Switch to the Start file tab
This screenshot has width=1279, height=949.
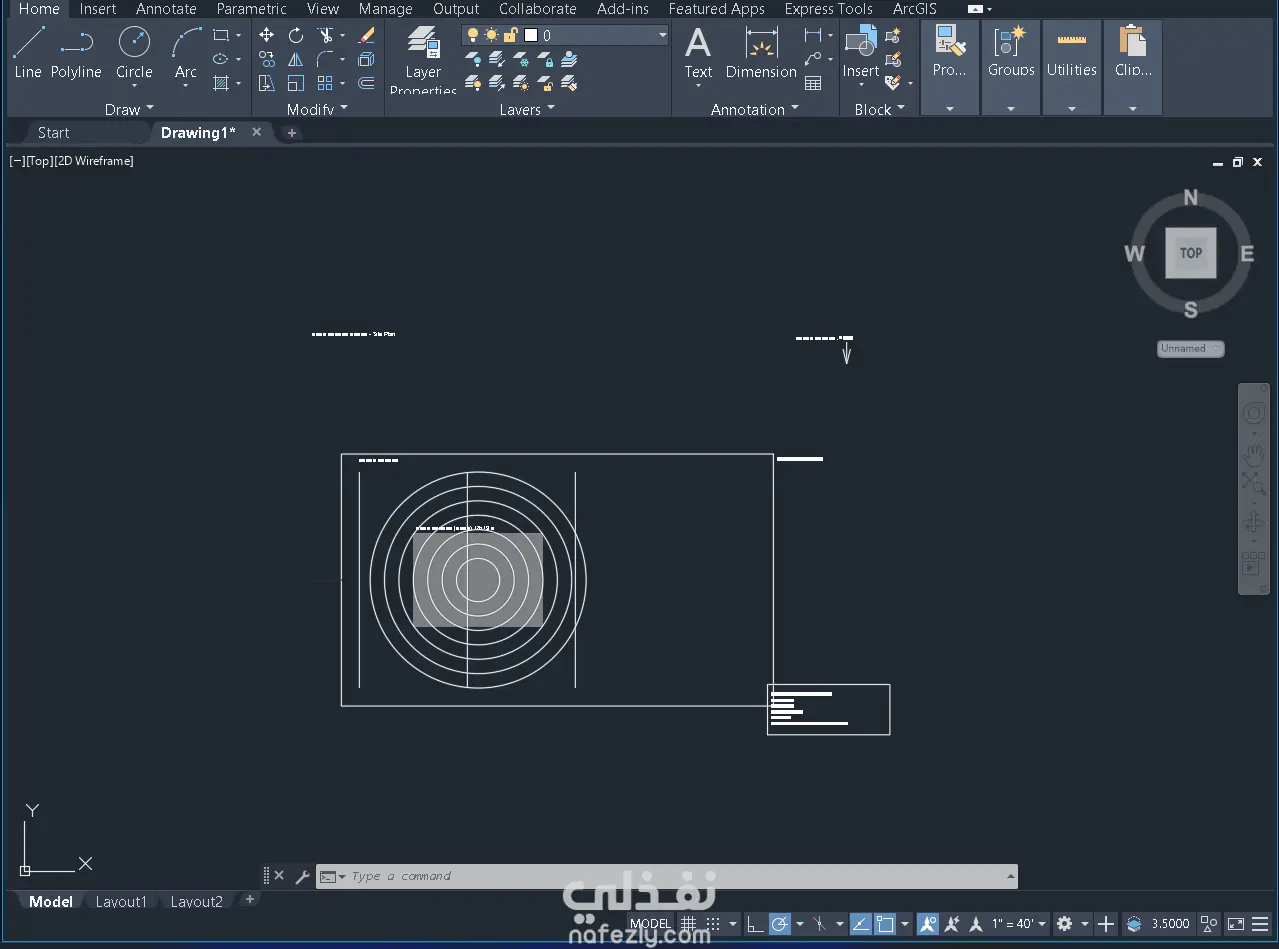click(54, 132)
